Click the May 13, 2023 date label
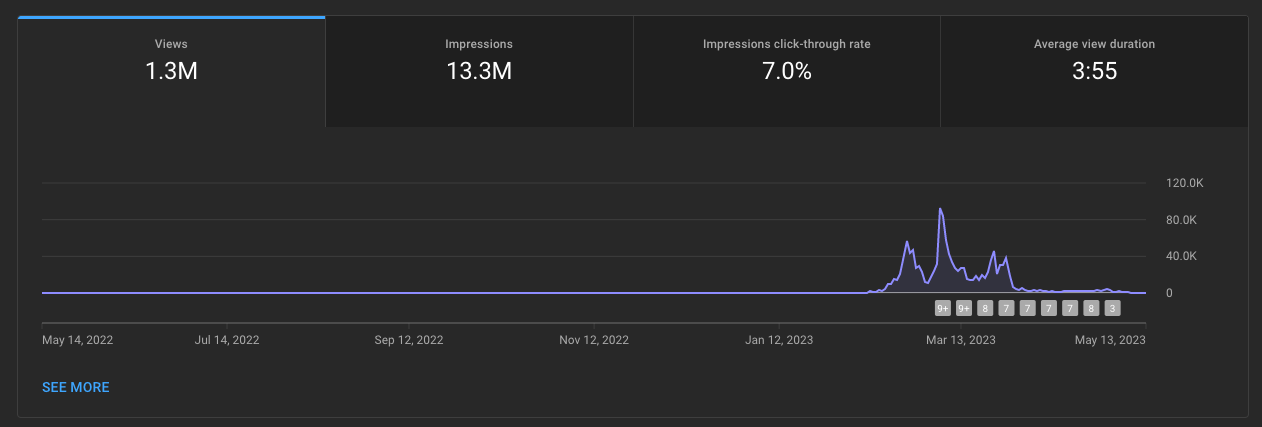The image size is (1262, 427). (x=1110, y=340)
